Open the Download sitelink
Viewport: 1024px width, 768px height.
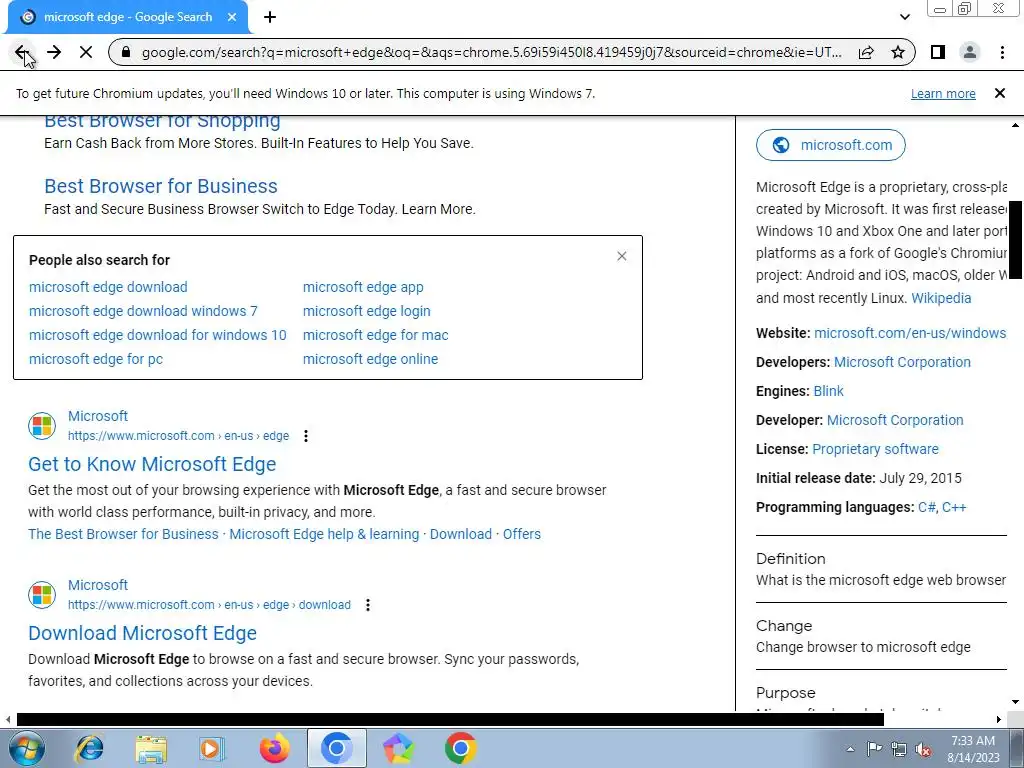tap(460, 534)
